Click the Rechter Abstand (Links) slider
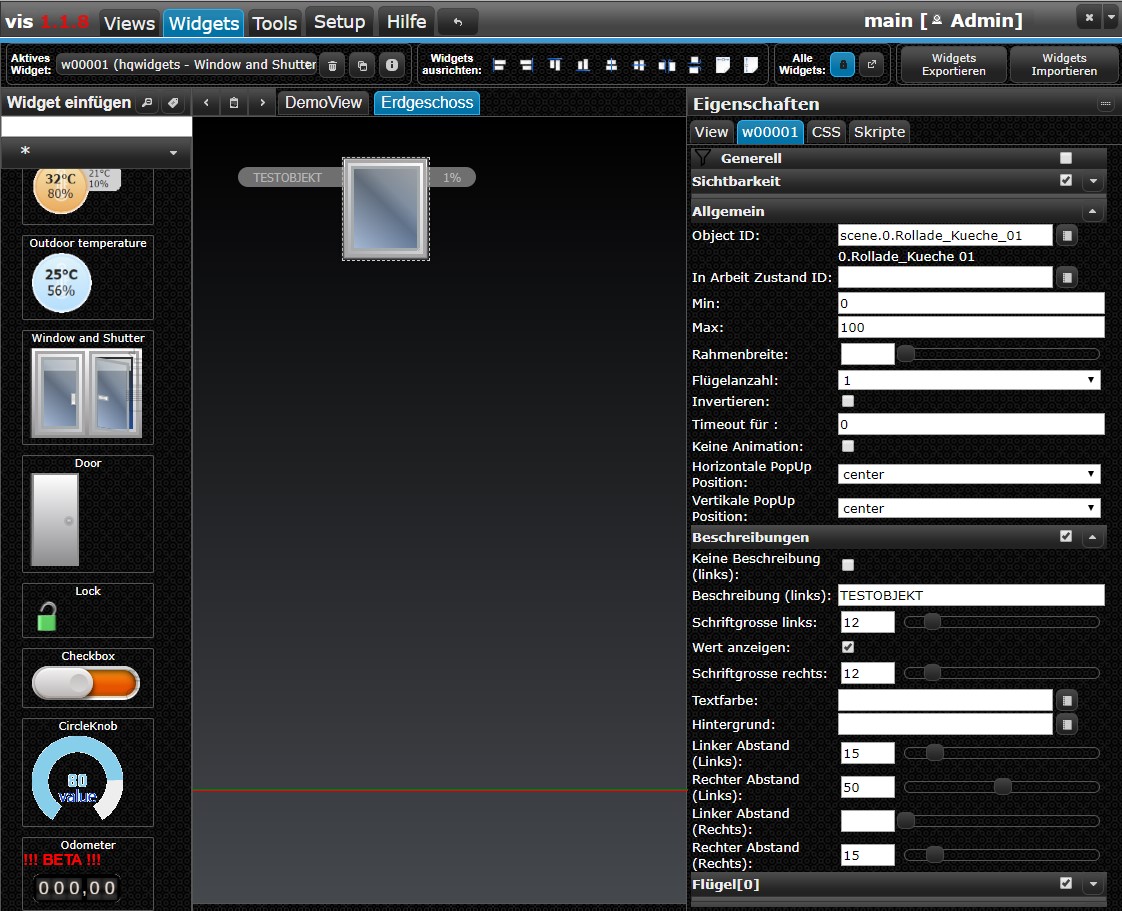 pos(1002,787)
